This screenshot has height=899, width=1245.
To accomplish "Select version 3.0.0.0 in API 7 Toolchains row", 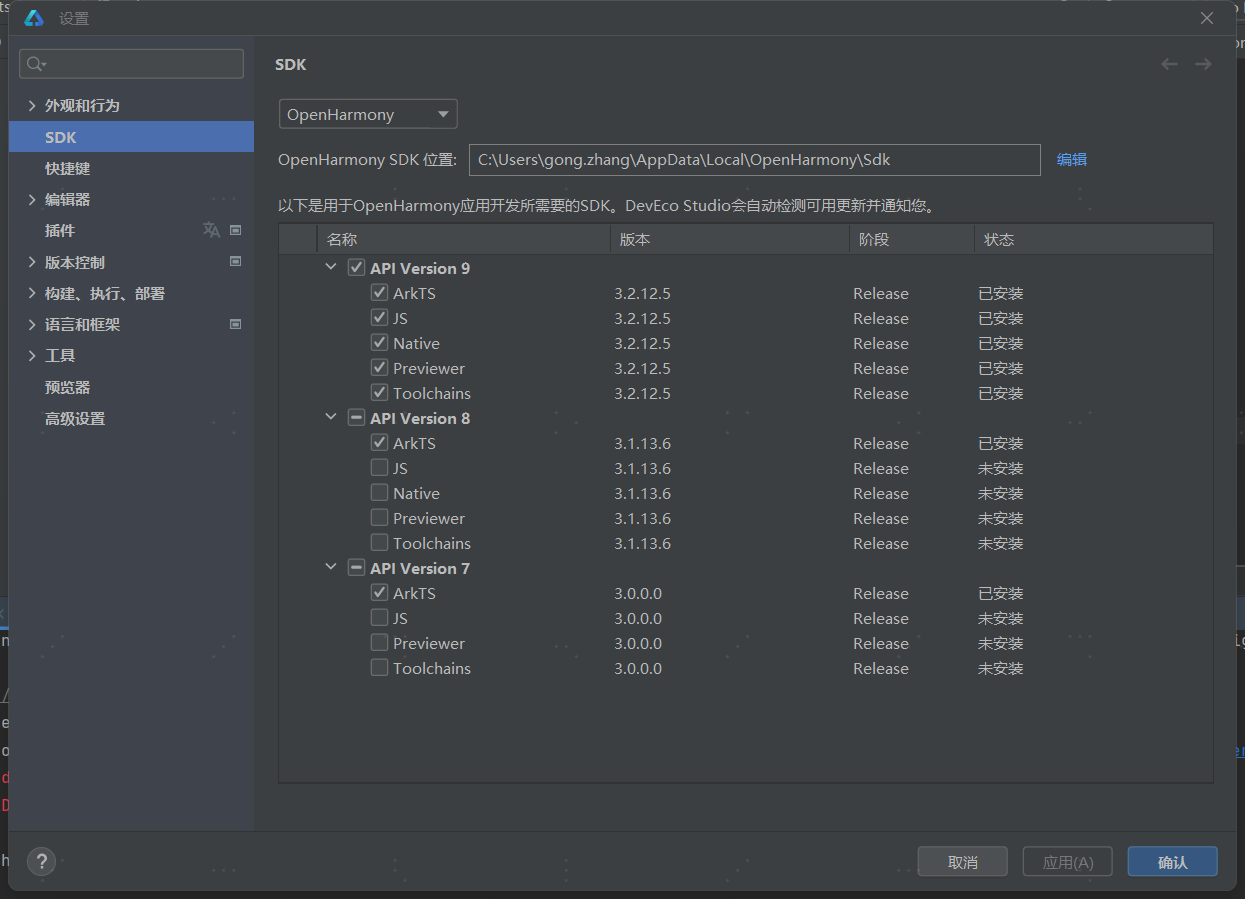I will click(x=638, y=668).
